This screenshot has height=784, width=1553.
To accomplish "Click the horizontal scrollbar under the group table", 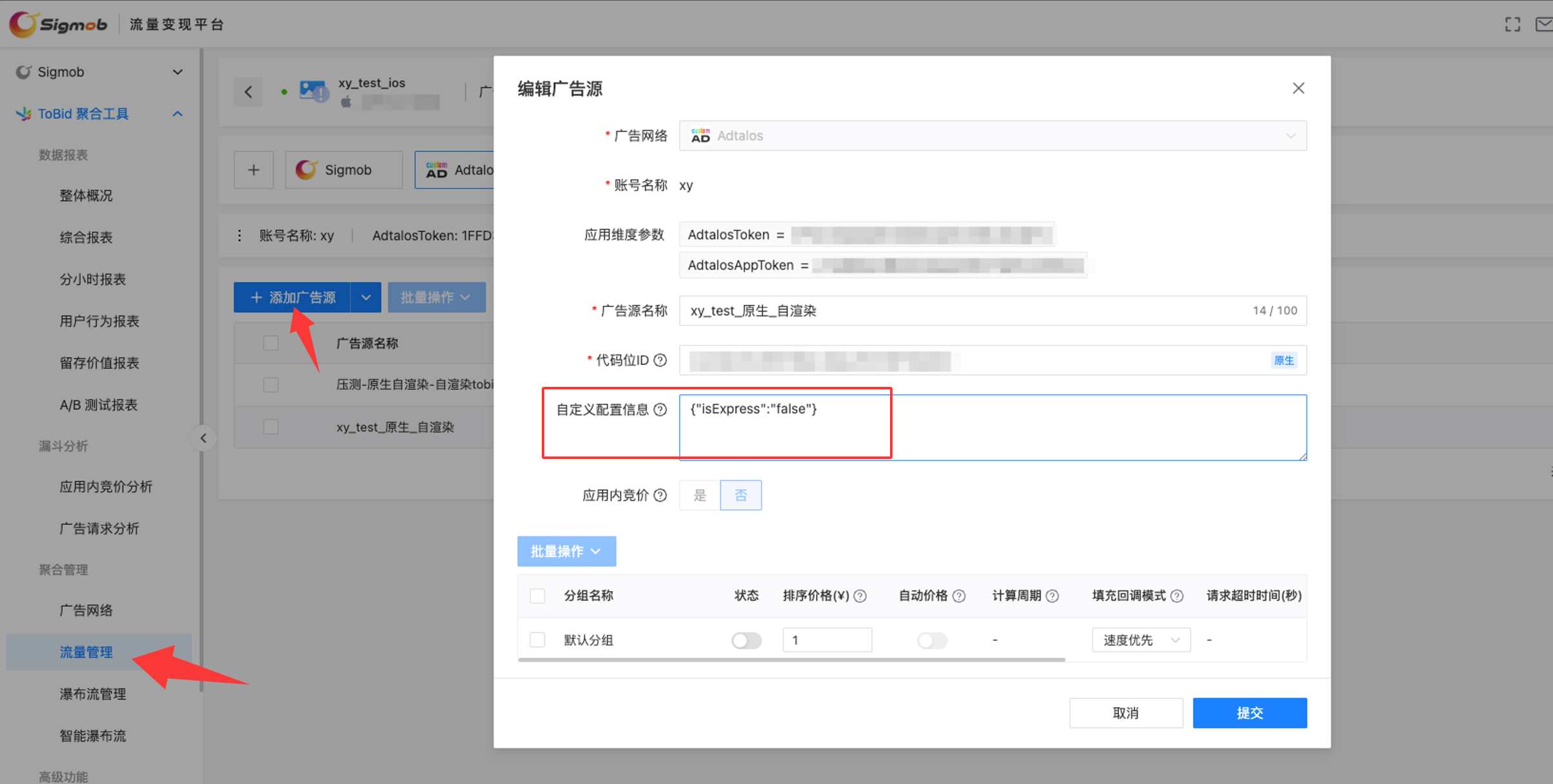I will (x=791, y=660).
